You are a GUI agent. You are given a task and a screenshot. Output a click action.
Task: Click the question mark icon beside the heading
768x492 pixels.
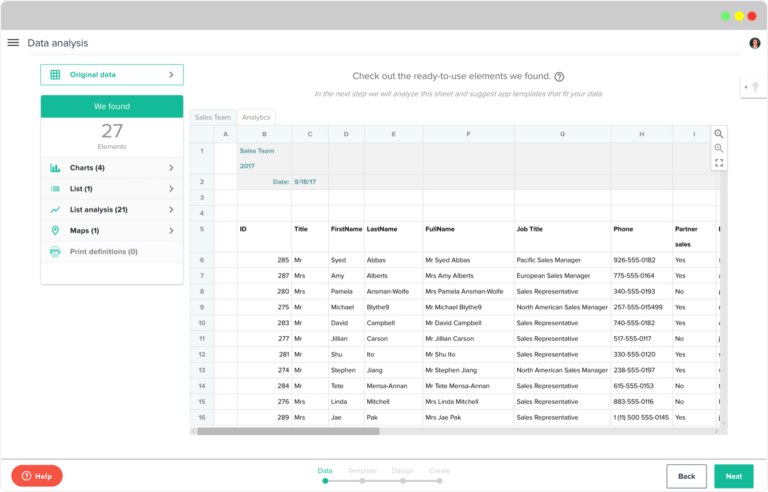tap(559, 77)
